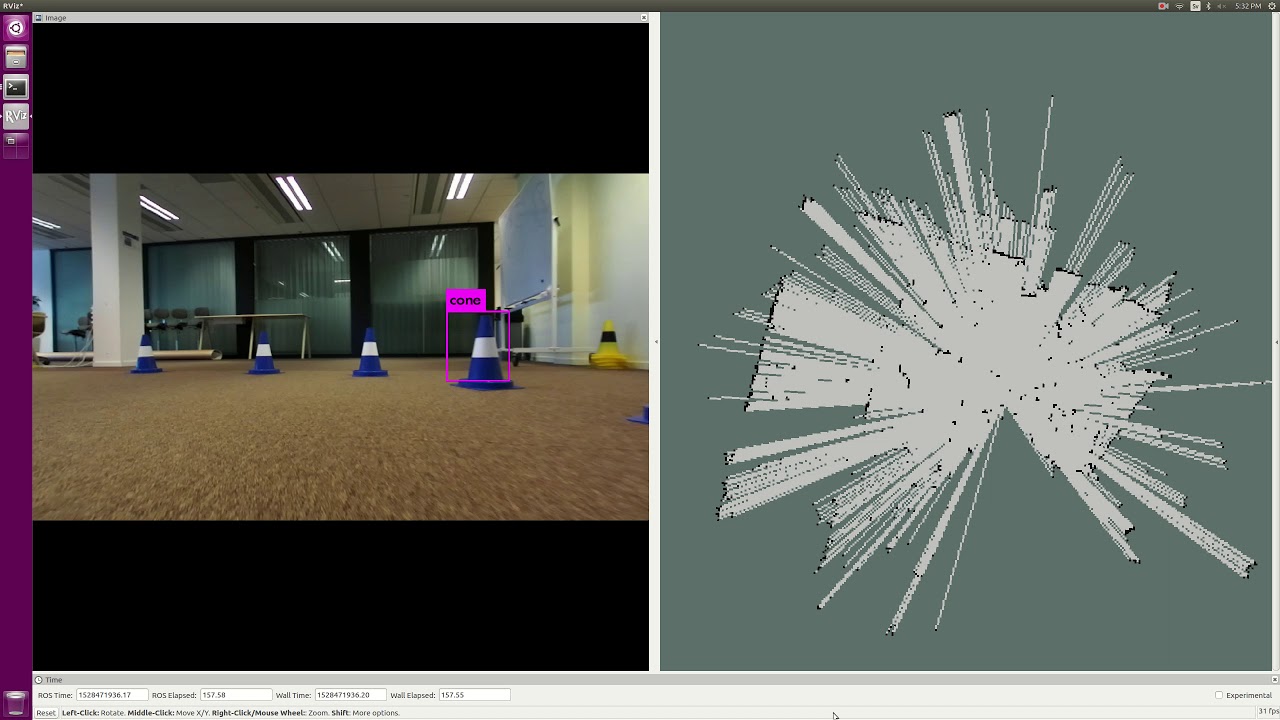Enable the Experimental checkbox
The height and width of the screenshot is (720, 1280).
1219,695
